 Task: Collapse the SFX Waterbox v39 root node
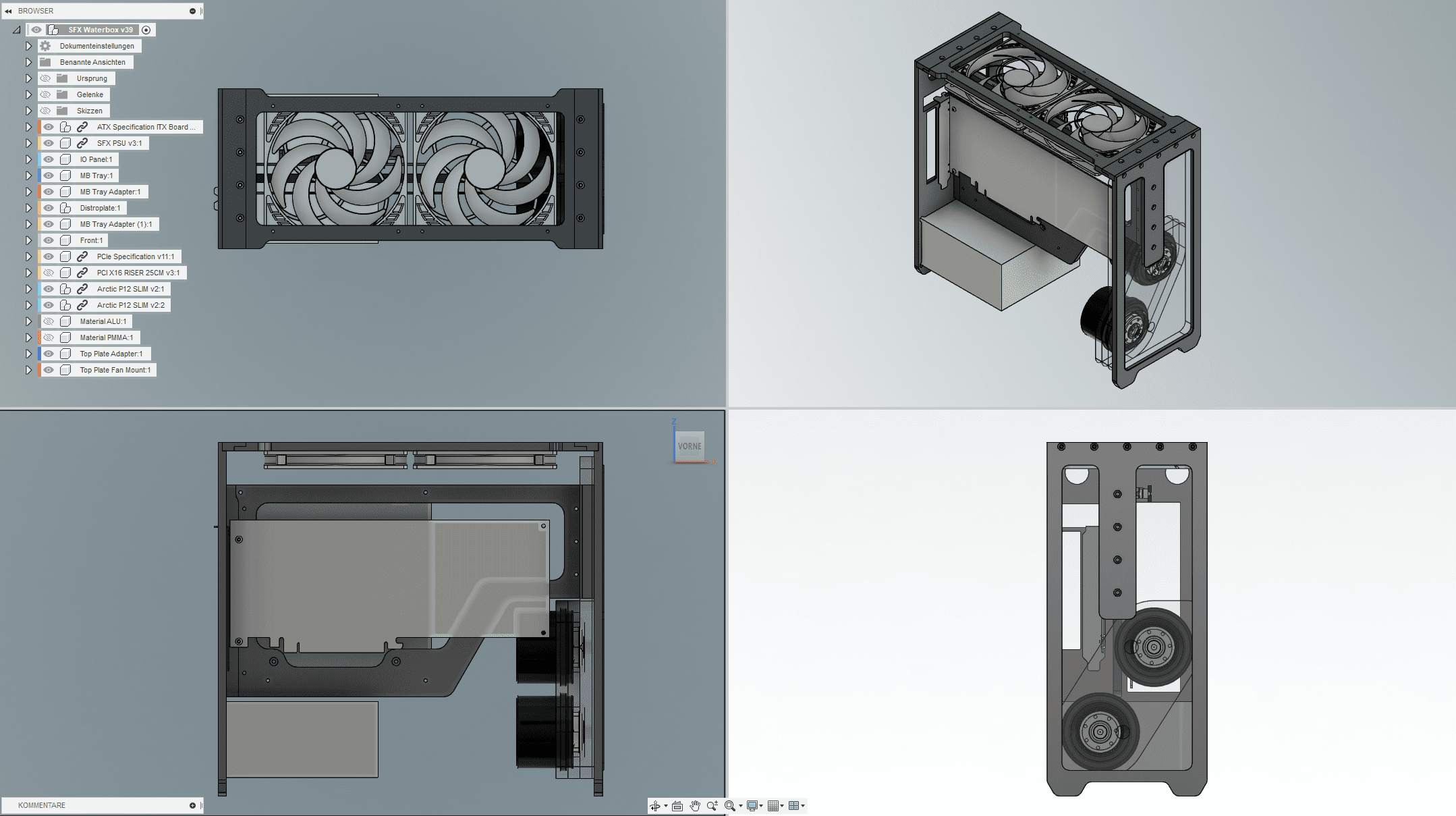pos(16,30)
